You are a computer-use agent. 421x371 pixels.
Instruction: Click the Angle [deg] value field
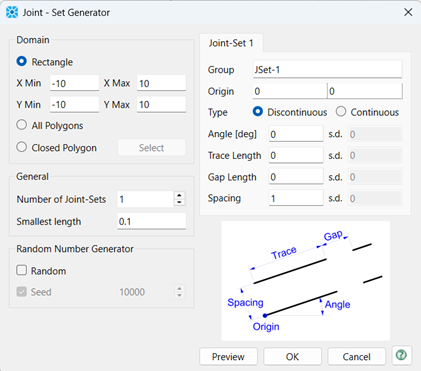click(296, 134)
